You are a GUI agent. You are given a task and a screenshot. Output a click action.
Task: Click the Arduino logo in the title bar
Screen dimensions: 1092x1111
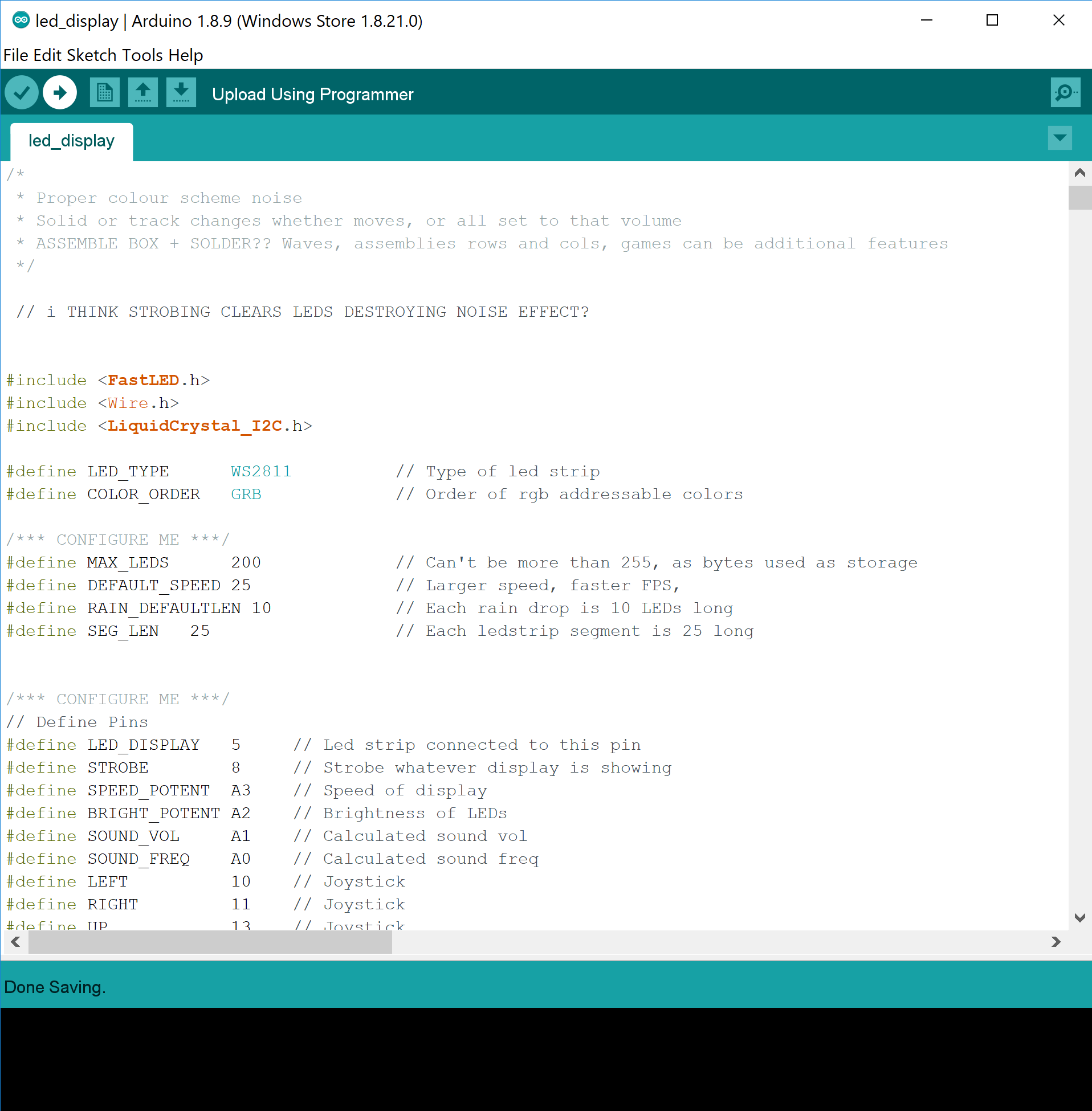coord(22,21)
